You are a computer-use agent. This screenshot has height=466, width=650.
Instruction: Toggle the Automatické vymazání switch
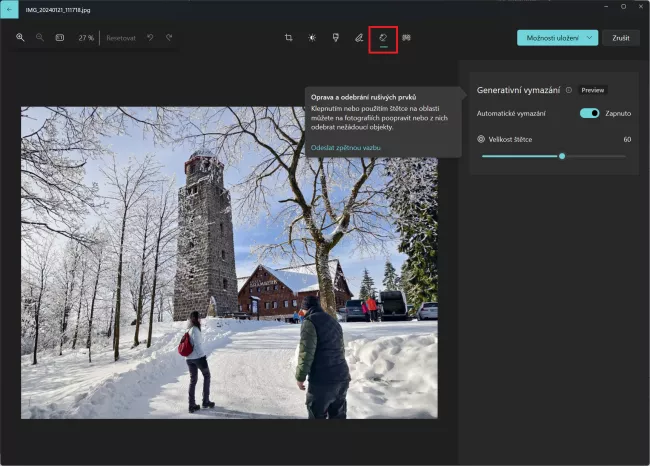coord(589,114)
